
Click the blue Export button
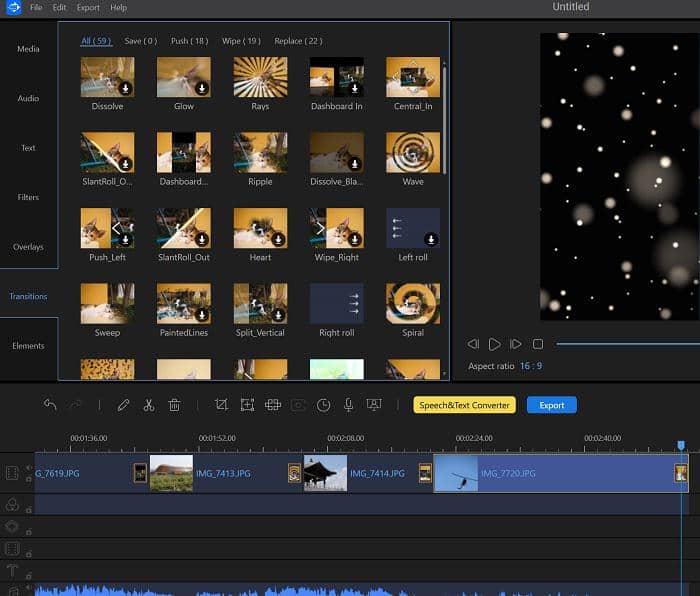552,405
